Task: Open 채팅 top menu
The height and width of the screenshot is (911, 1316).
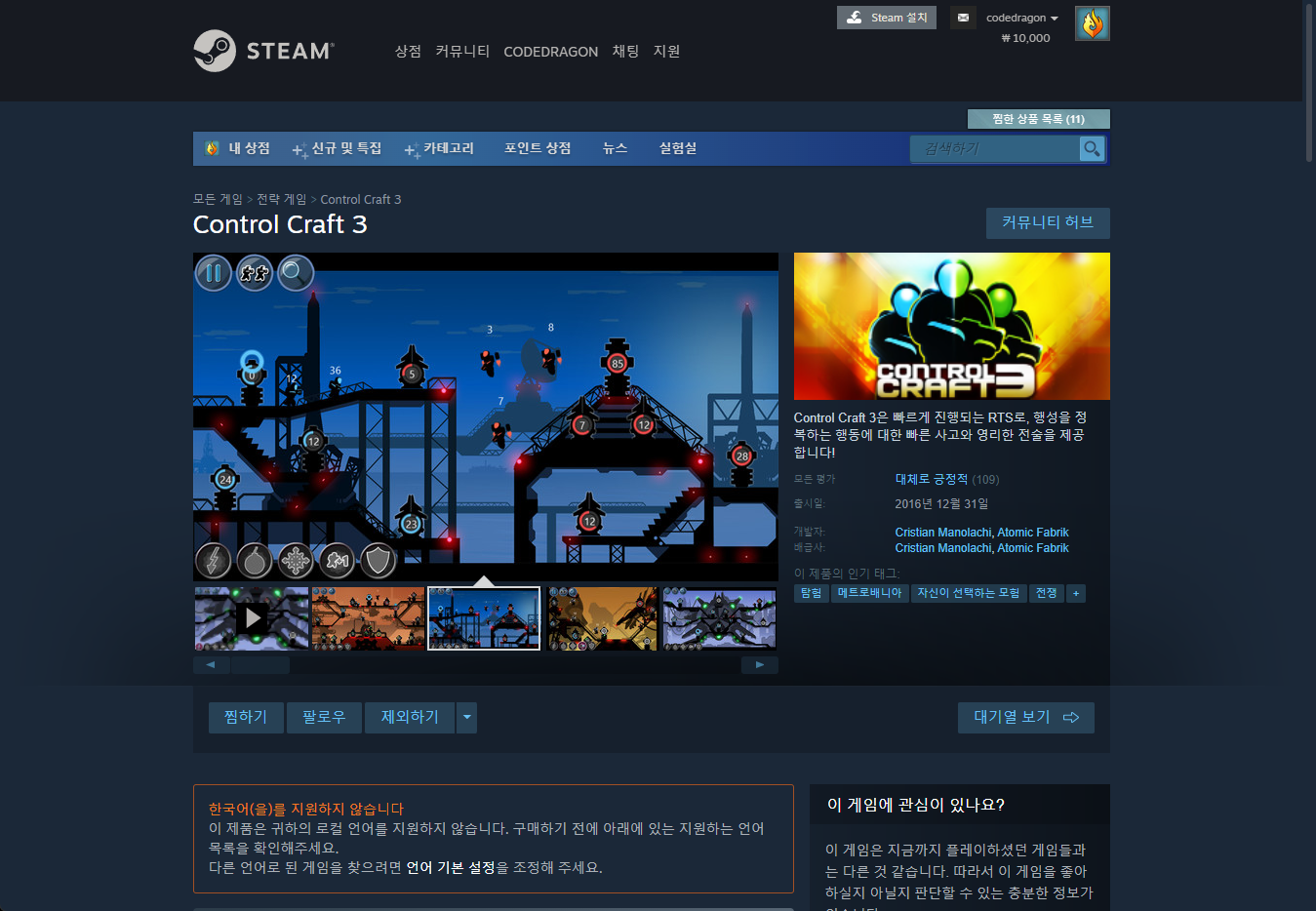Action: (625, 51)
